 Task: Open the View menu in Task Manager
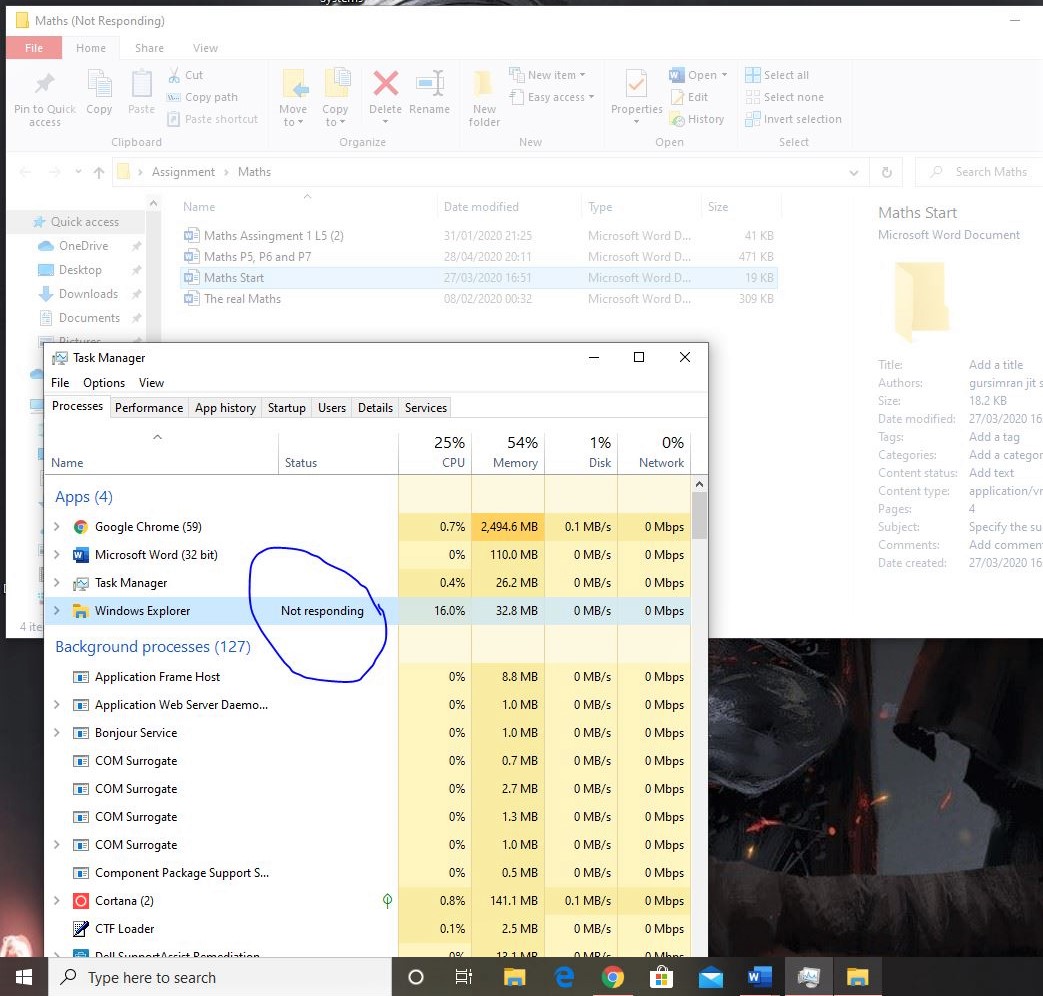coord(151,383)
